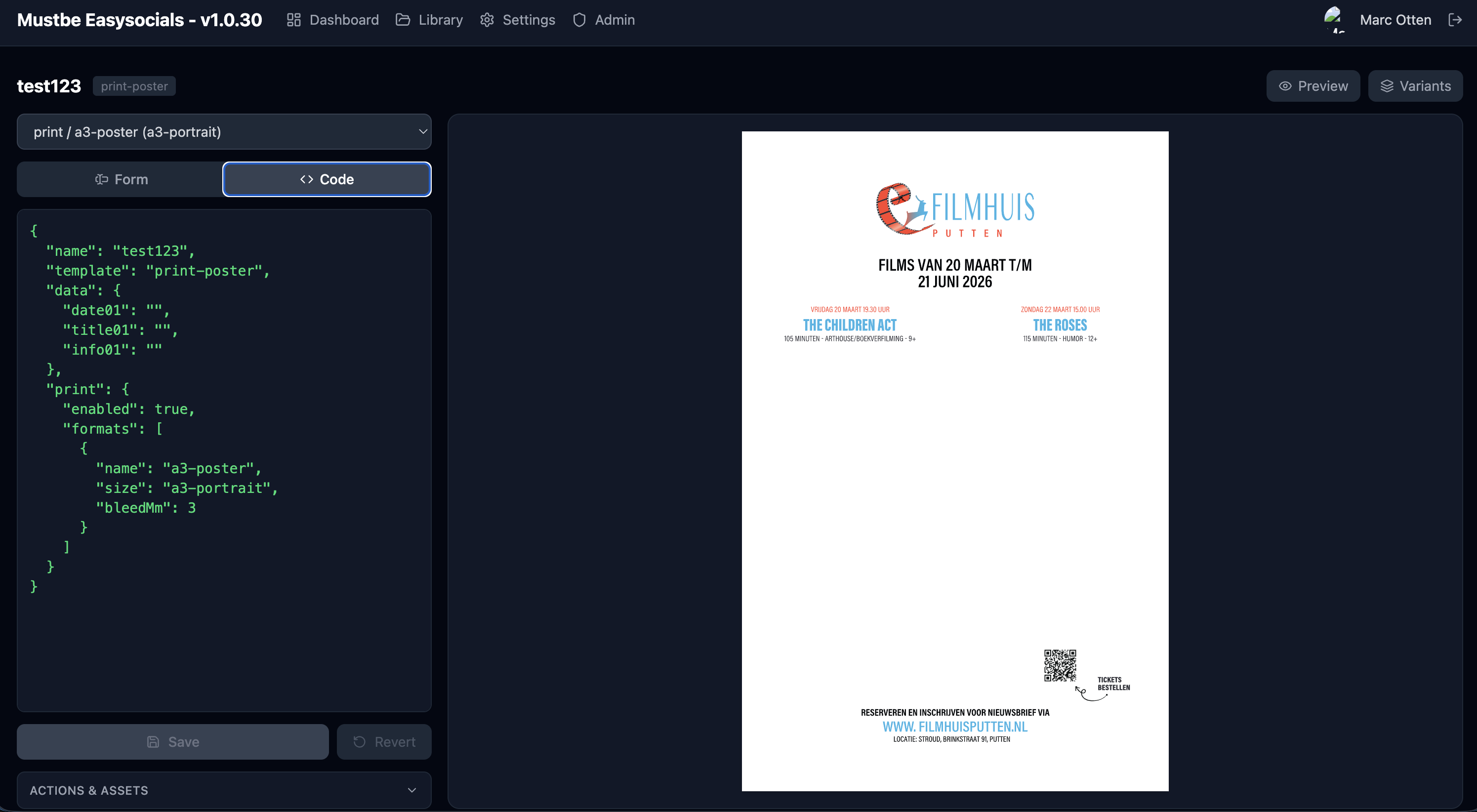
Task: Click the Library folder icon
Action: (402, 19)
